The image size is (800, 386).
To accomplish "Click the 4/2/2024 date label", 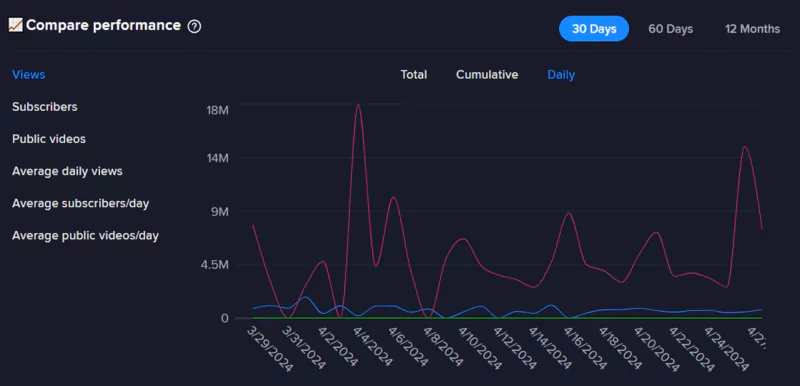I will (338, 347).
